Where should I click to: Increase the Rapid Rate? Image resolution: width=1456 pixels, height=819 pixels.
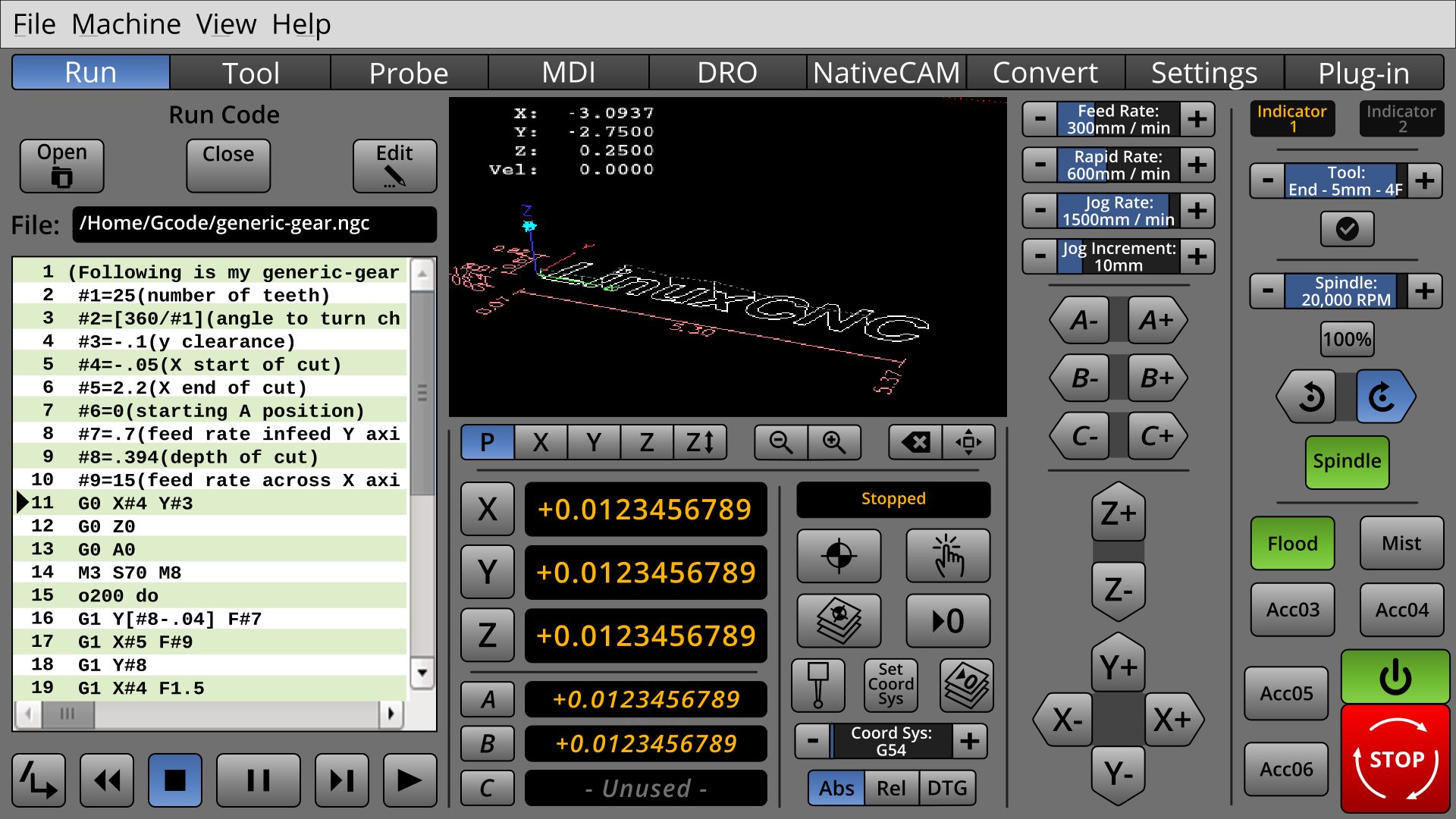tap(1197, 165)
